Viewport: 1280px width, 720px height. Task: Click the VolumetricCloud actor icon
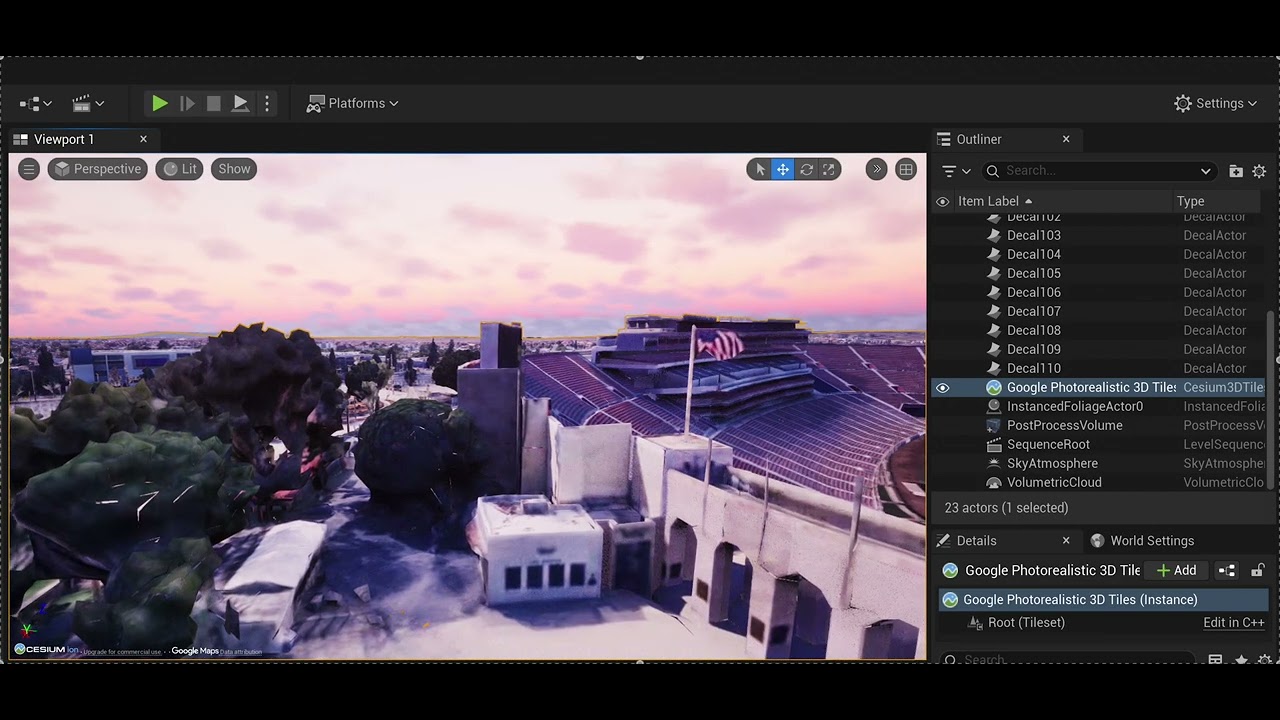(x=993, y=482)
